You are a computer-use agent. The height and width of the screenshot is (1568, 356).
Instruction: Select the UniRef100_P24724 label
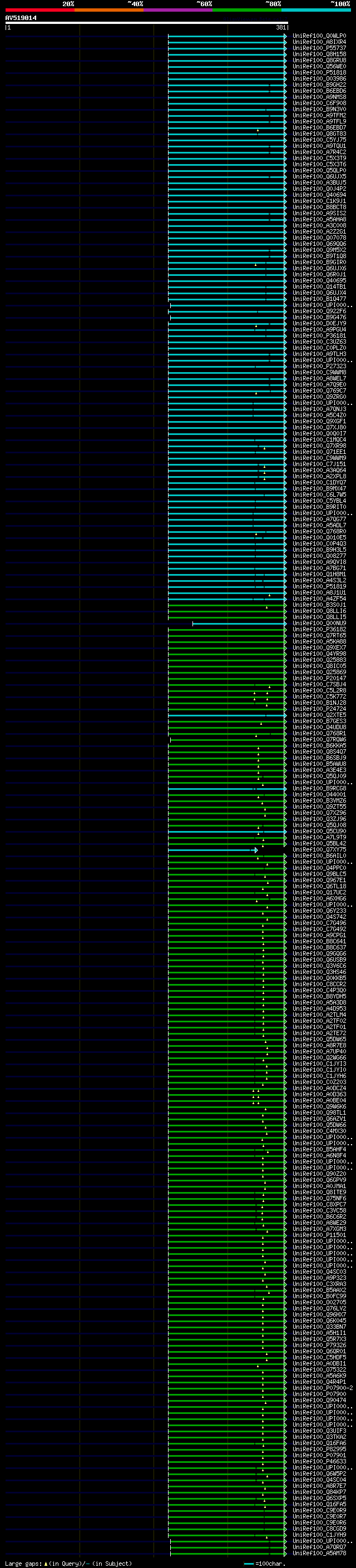(x=319, y=709)
